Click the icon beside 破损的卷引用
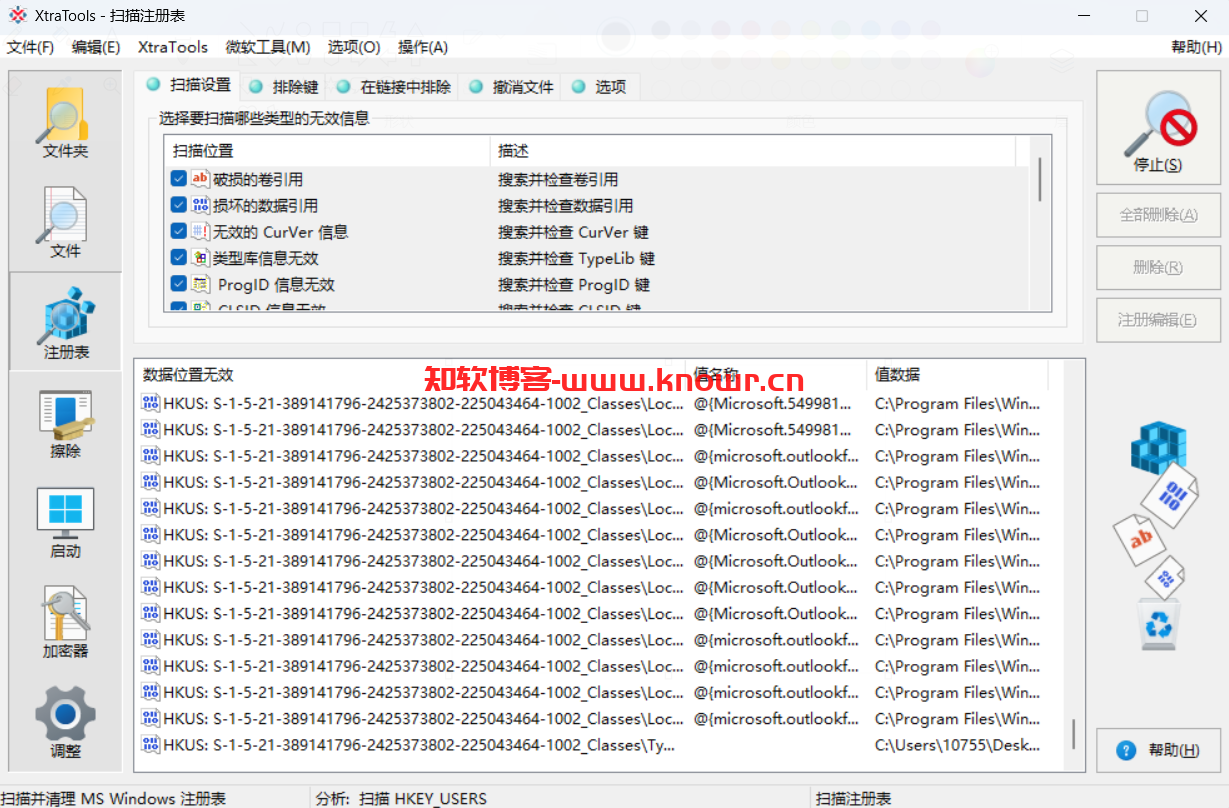 click(x=200, y=179)
